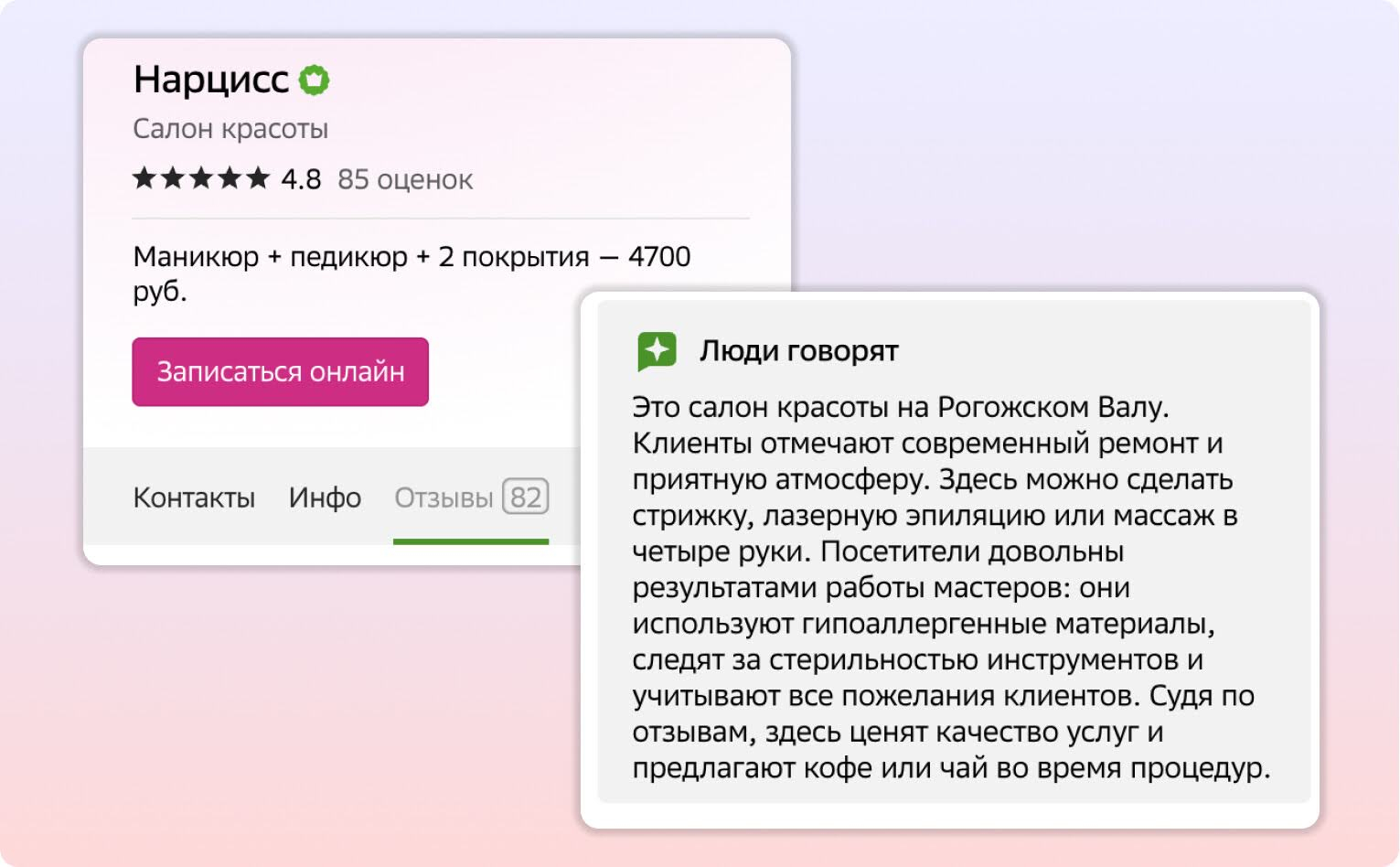Switch to the Инфо tab
The height and width of the screenshot is (867, 1400).
tap(325, 498)
